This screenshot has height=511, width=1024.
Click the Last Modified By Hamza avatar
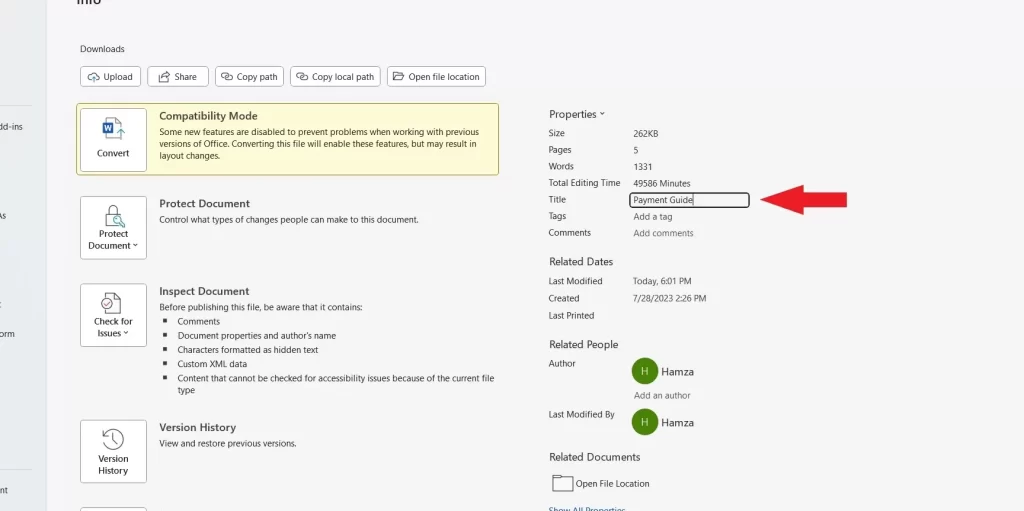tap(645, 422)
